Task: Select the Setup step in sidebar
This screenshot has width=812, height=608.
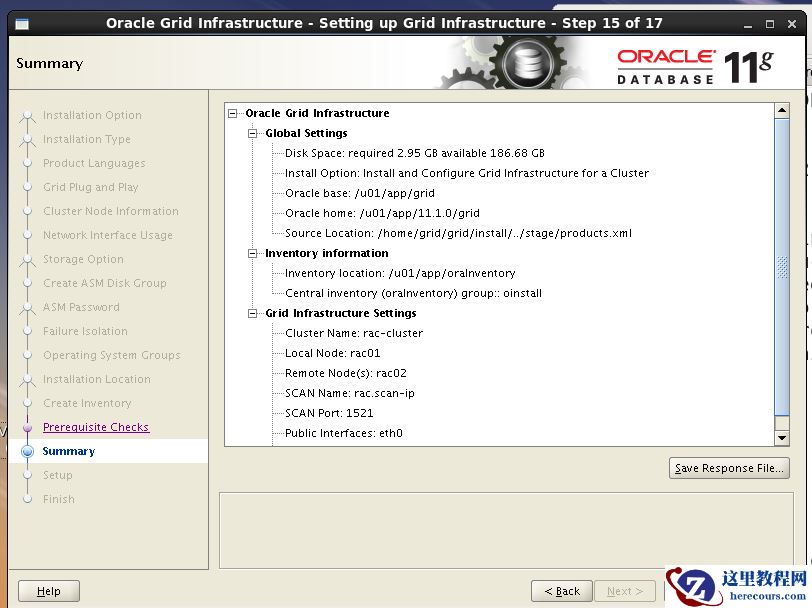Action: pos(57,475)
